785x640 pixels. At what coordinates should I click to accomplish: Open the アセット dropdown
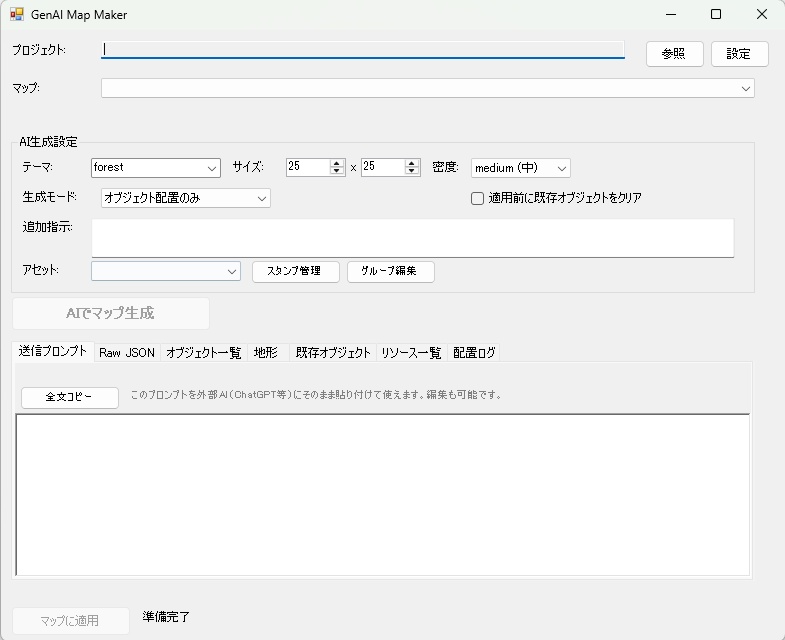pyautogui.click(x=166, y=271)
